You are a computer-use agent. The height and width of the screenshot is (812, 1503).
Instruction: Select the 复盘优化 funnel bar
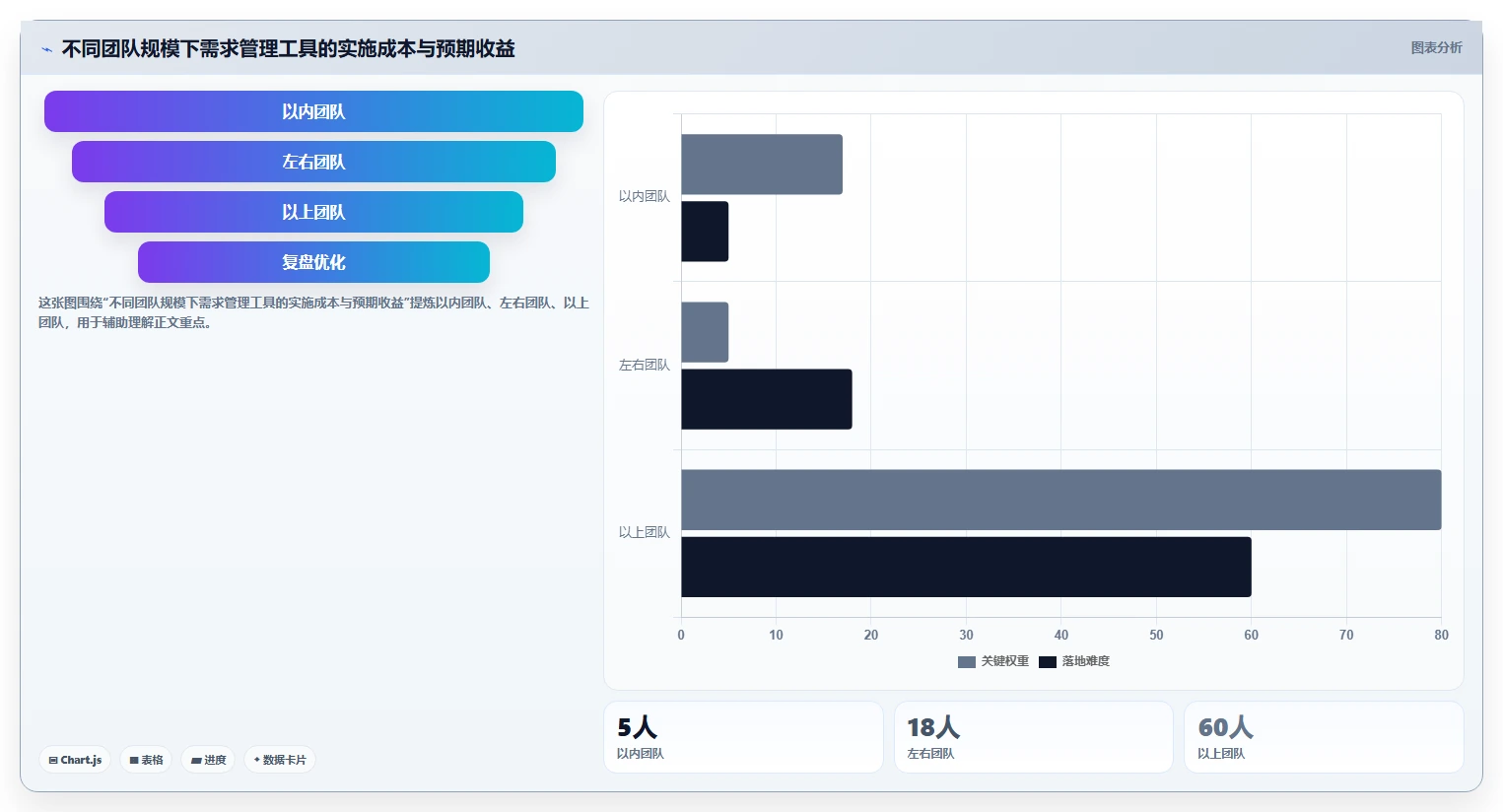(313, 262)
